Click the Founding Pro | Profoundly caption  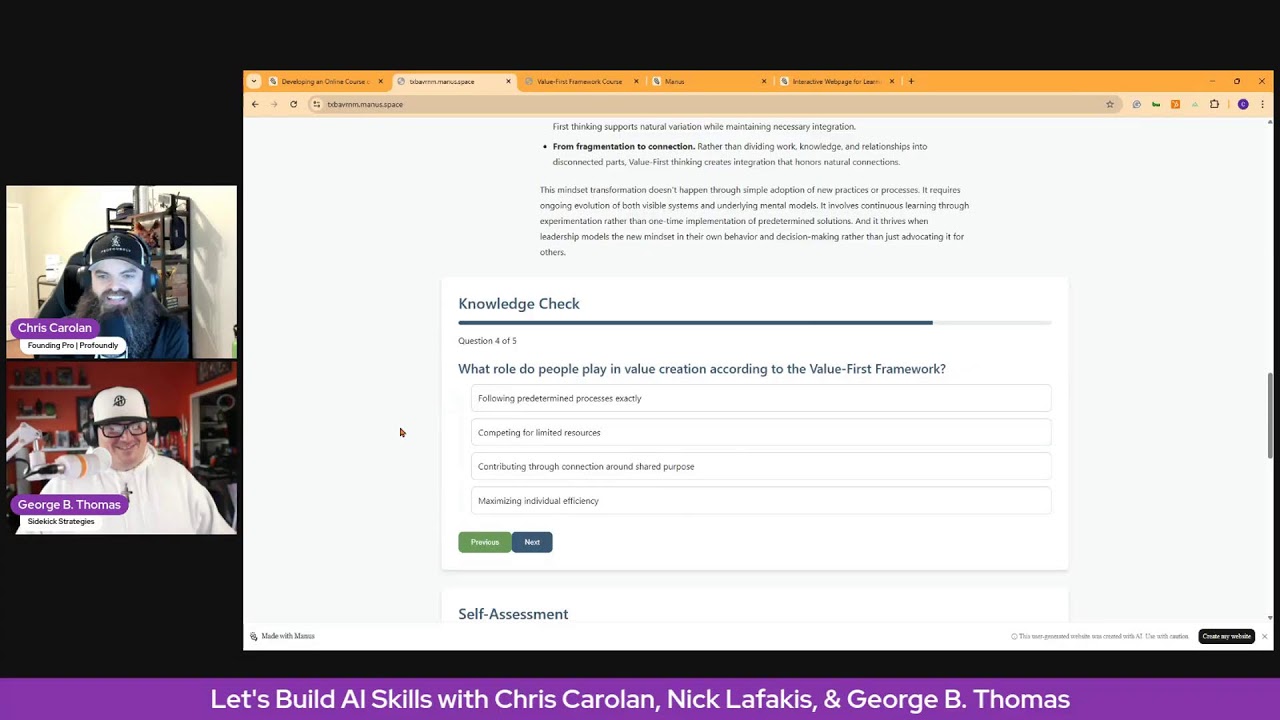point(73,345)
